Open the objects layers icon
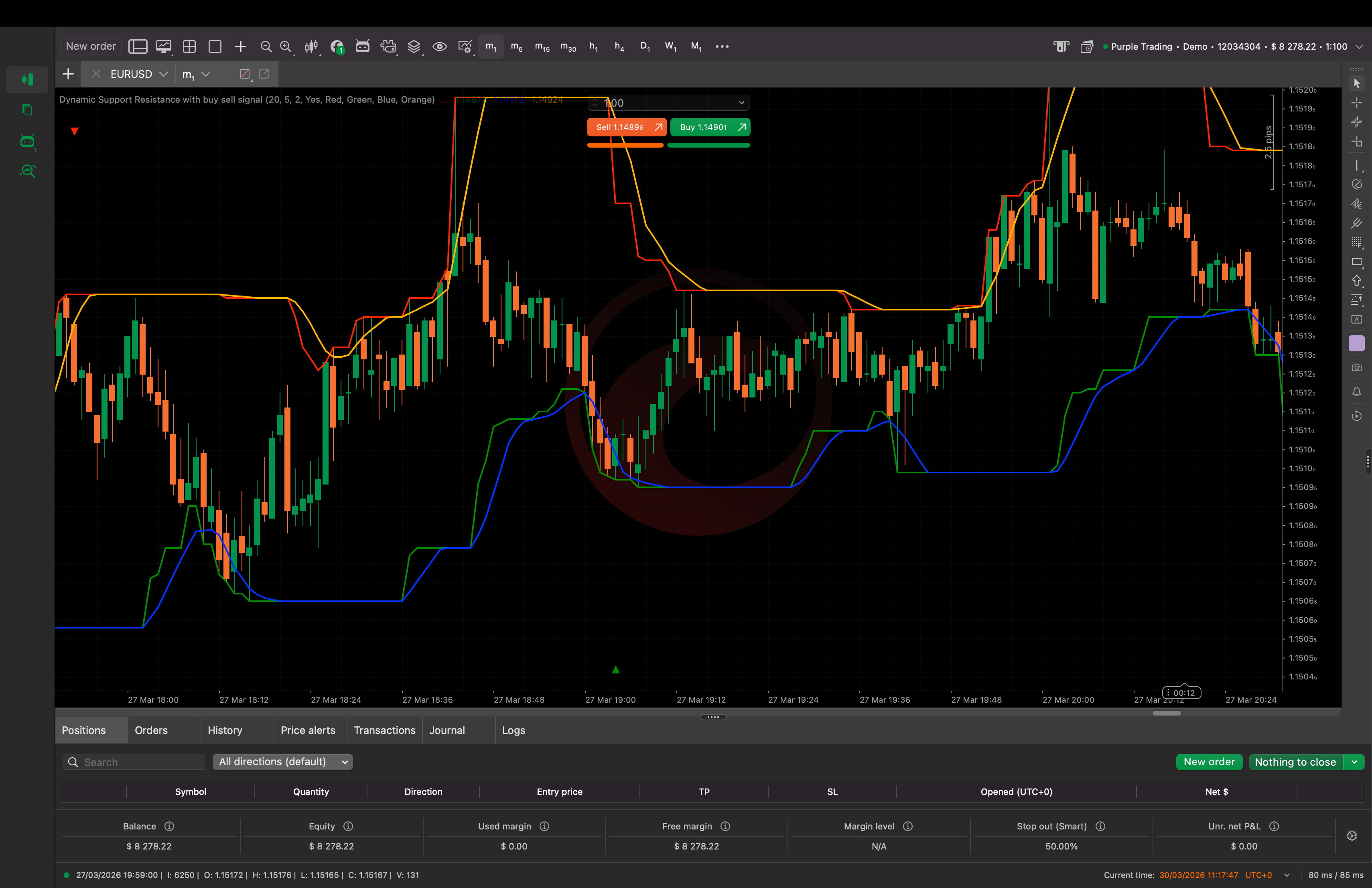The height and width of the screenshot is (888, 1372). (414, 46)
